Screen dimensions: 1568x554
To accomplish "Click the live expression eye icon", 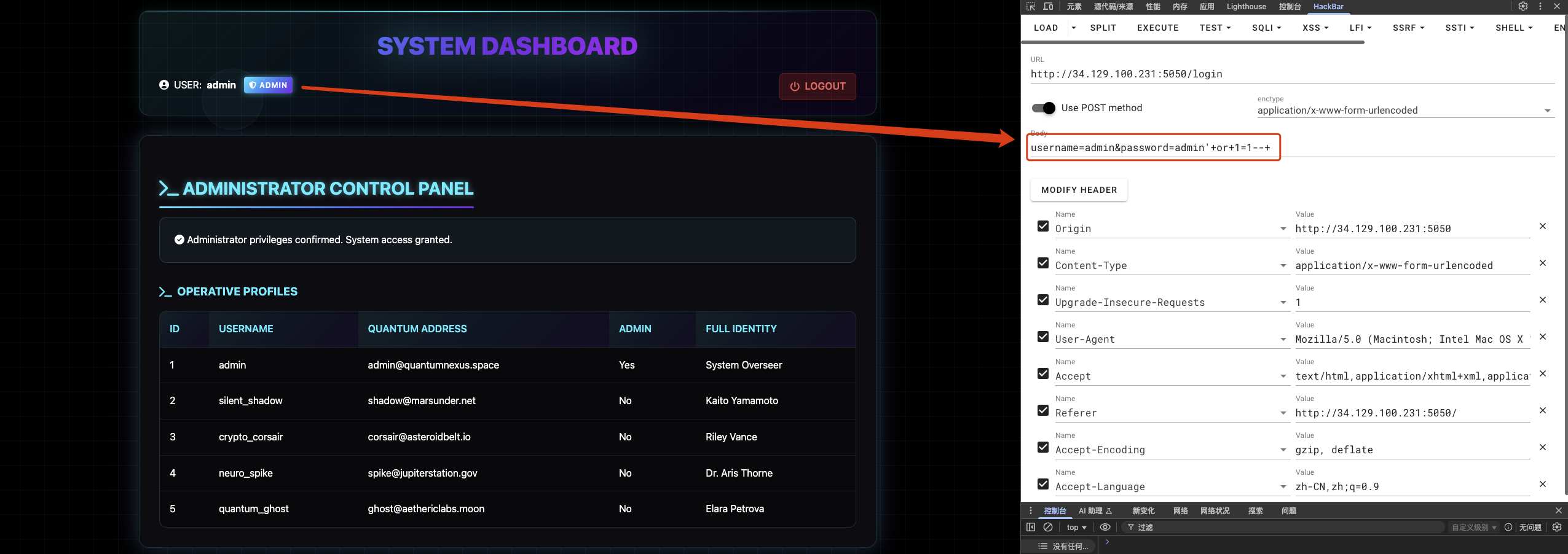I will click(1105, 527).
